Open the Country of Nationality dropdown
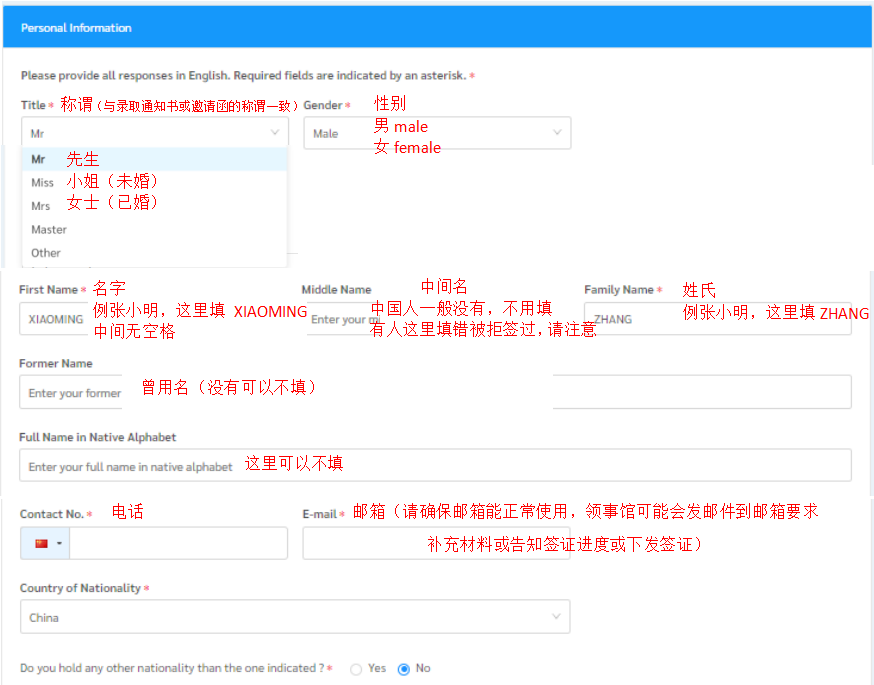Viewport: 874px width, 685px height. (x=295, y=617)
